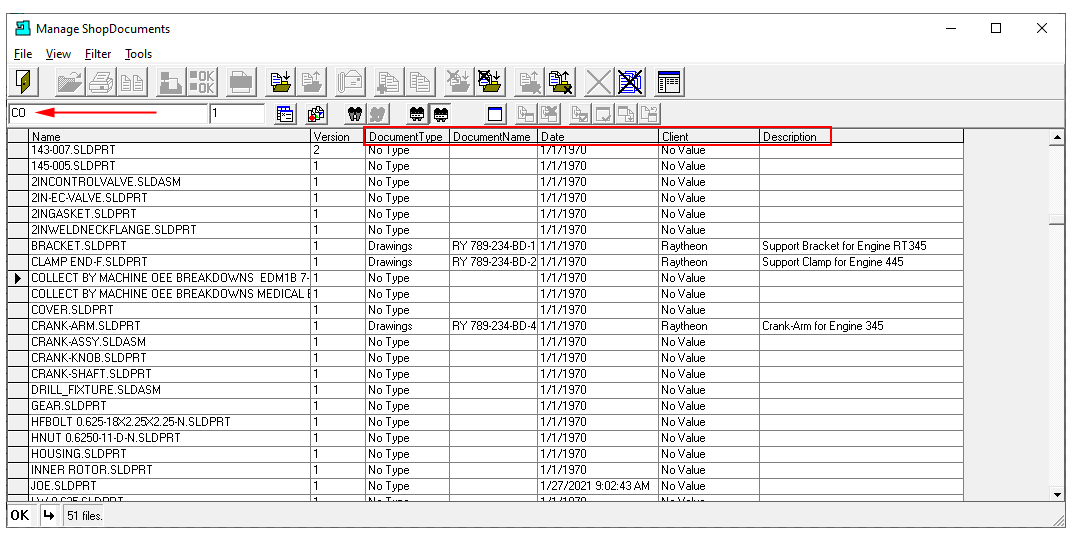Click the version field containing 1
This screenshot has height=542, width=1073.
coord(237,113)
